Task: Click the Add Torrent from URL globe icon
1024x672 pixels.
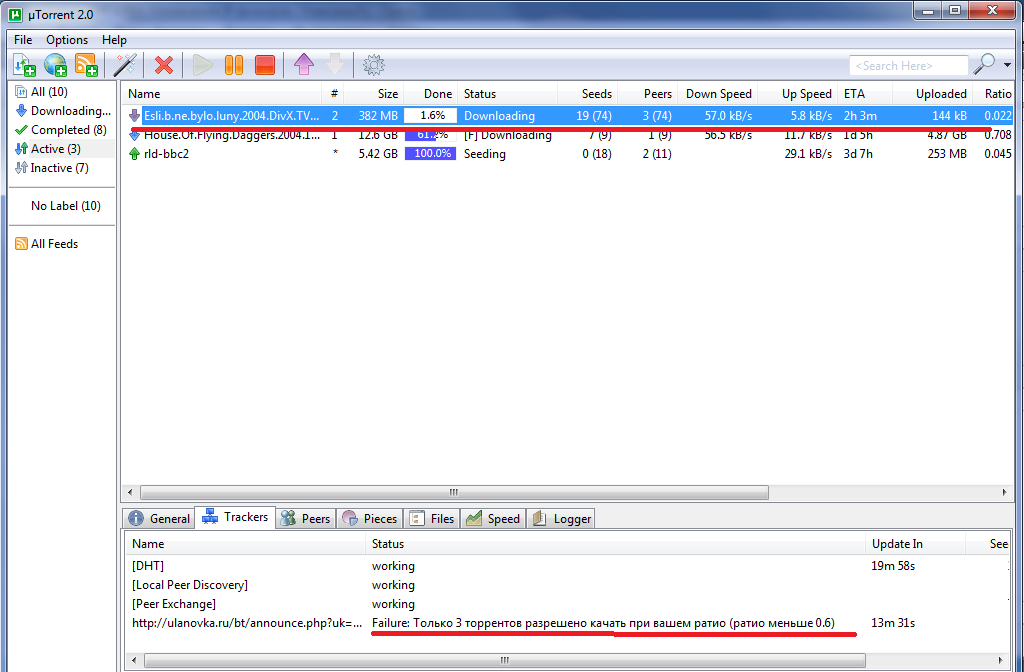Action: click(x=54, y=64)
